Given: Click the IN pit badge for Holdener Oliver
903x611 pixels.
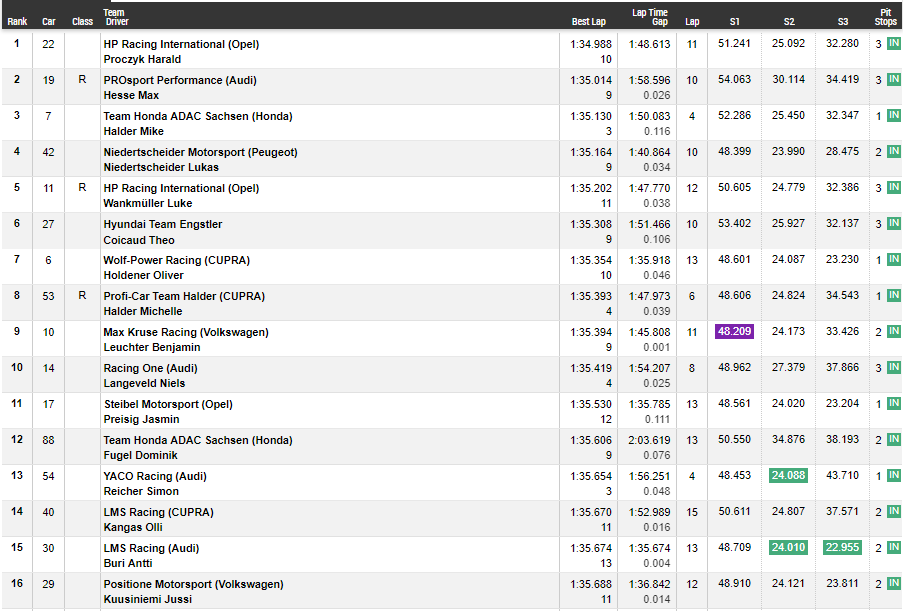Looking at the screenshot, I should coord(894,259).
